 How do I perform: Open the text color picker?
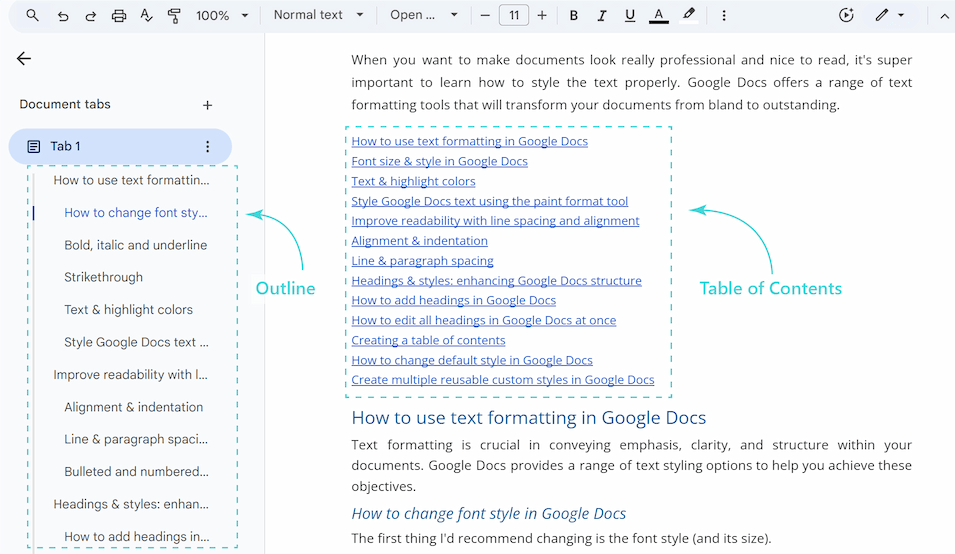tap(658, 16)
